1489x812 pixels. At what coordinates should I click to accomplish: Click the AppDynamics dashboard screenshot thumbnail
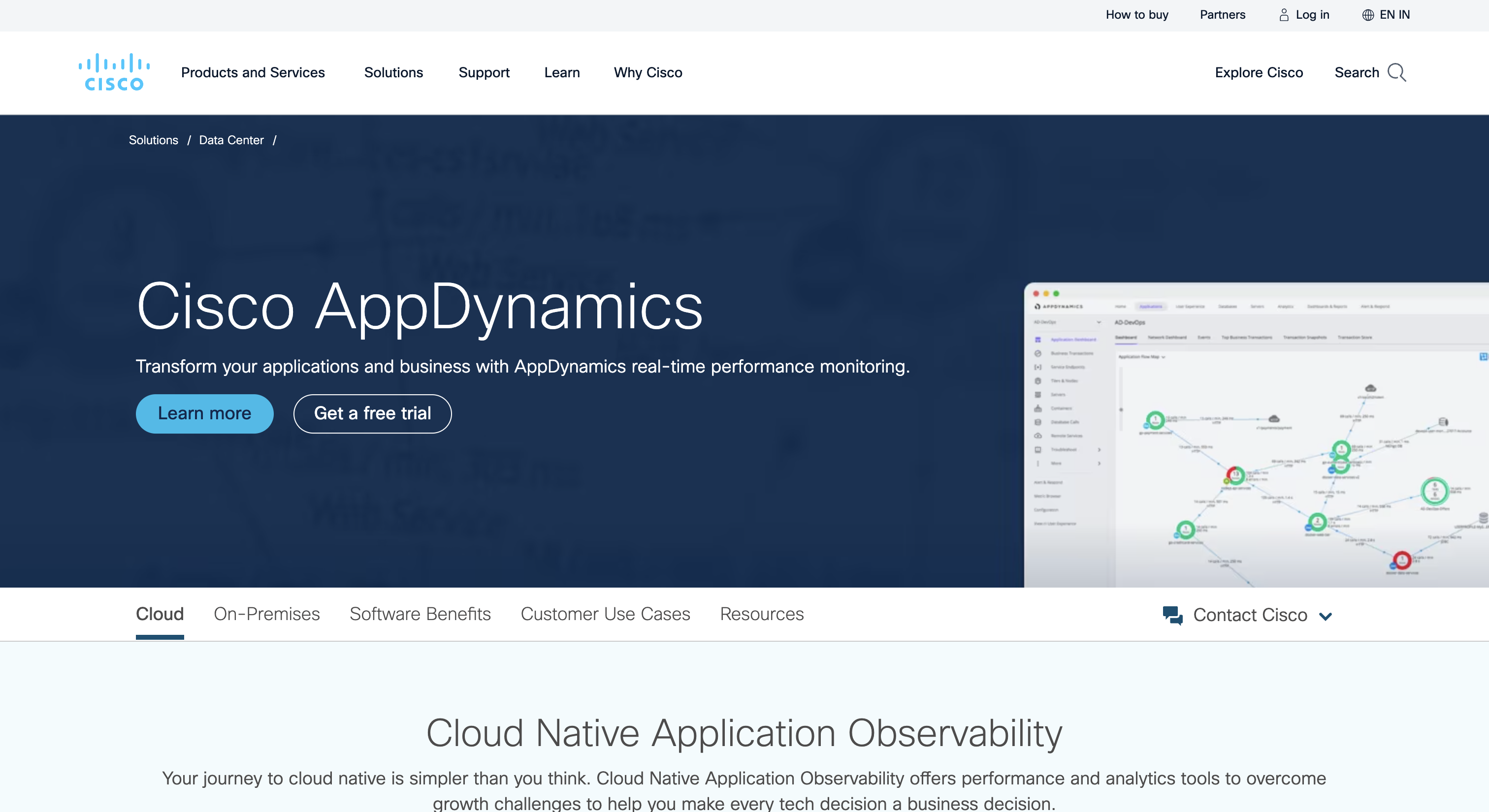tap(1256, 435)
